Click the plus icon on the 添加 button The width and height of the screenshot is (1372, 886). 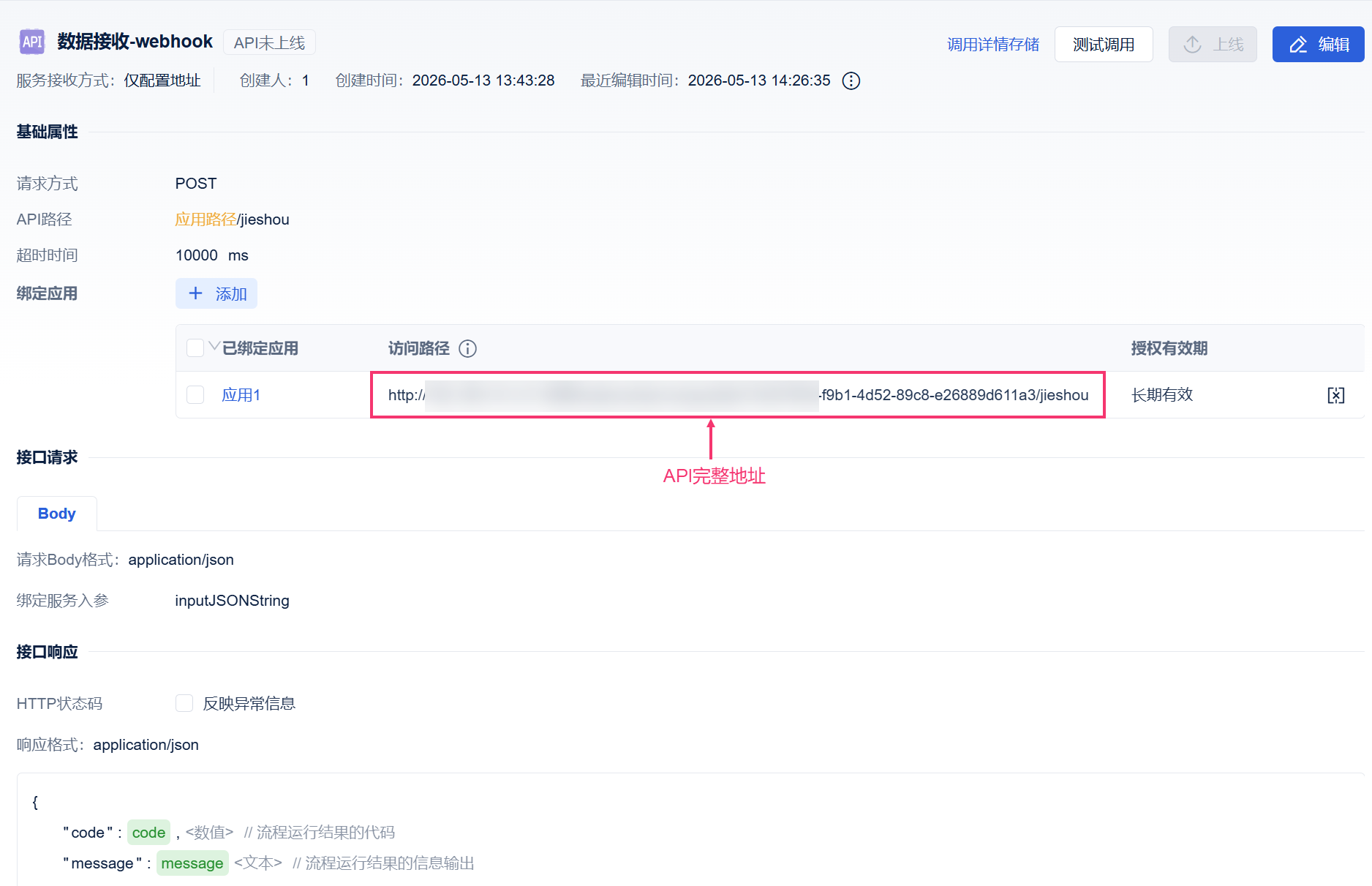tap(195, 293)
